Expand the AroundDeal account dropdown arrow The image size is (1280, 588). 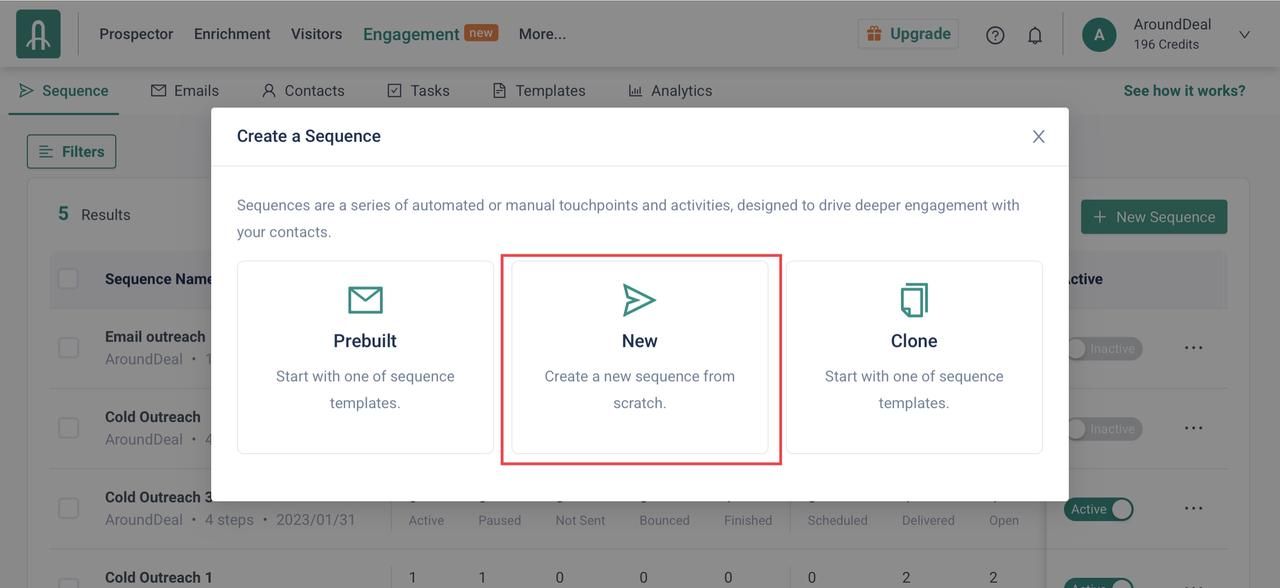click(1244, 35)
